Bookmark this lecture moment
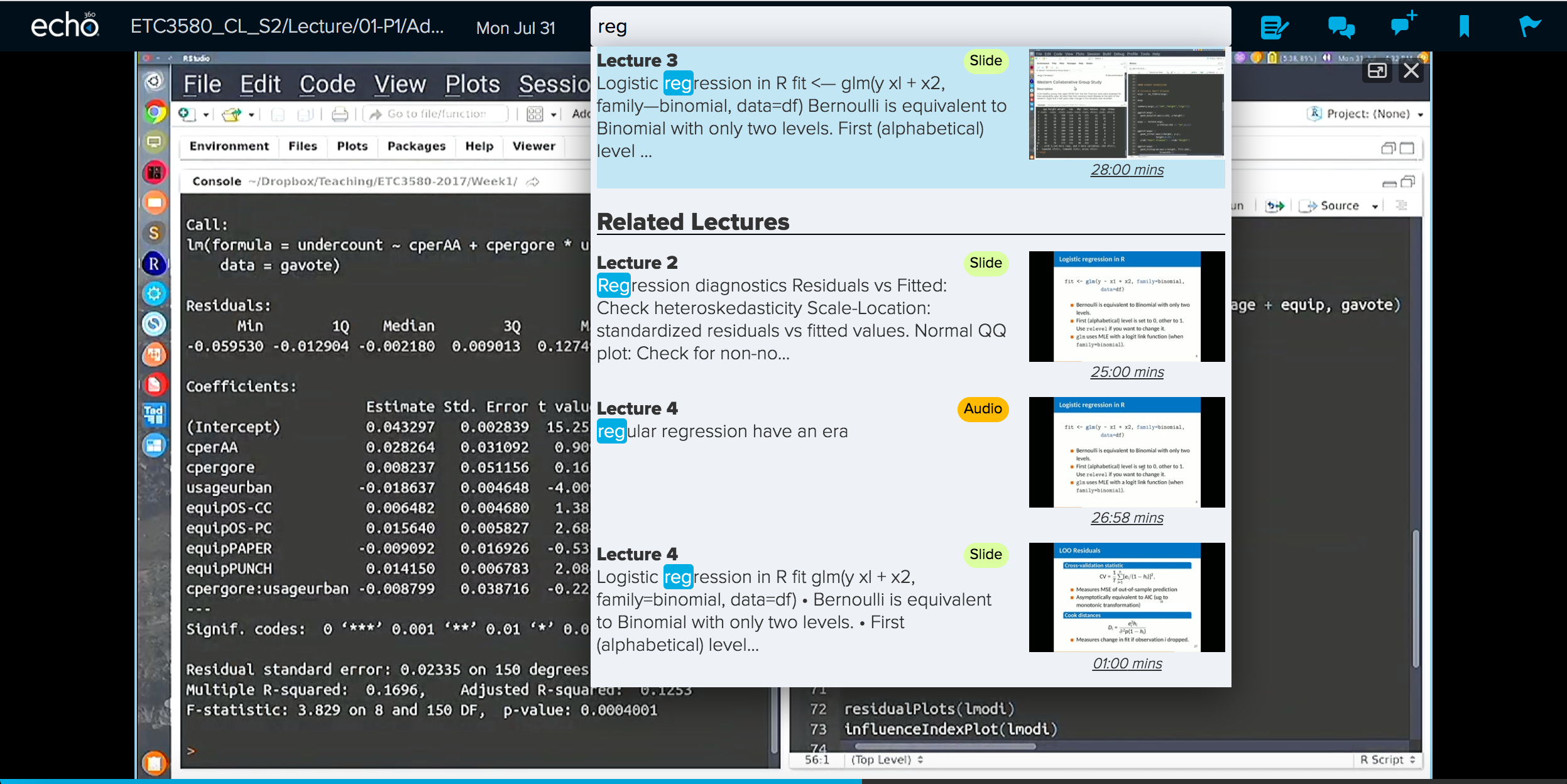This screenshot has height=784, width=1567. pyautogui.click(x=1464, y=27)
